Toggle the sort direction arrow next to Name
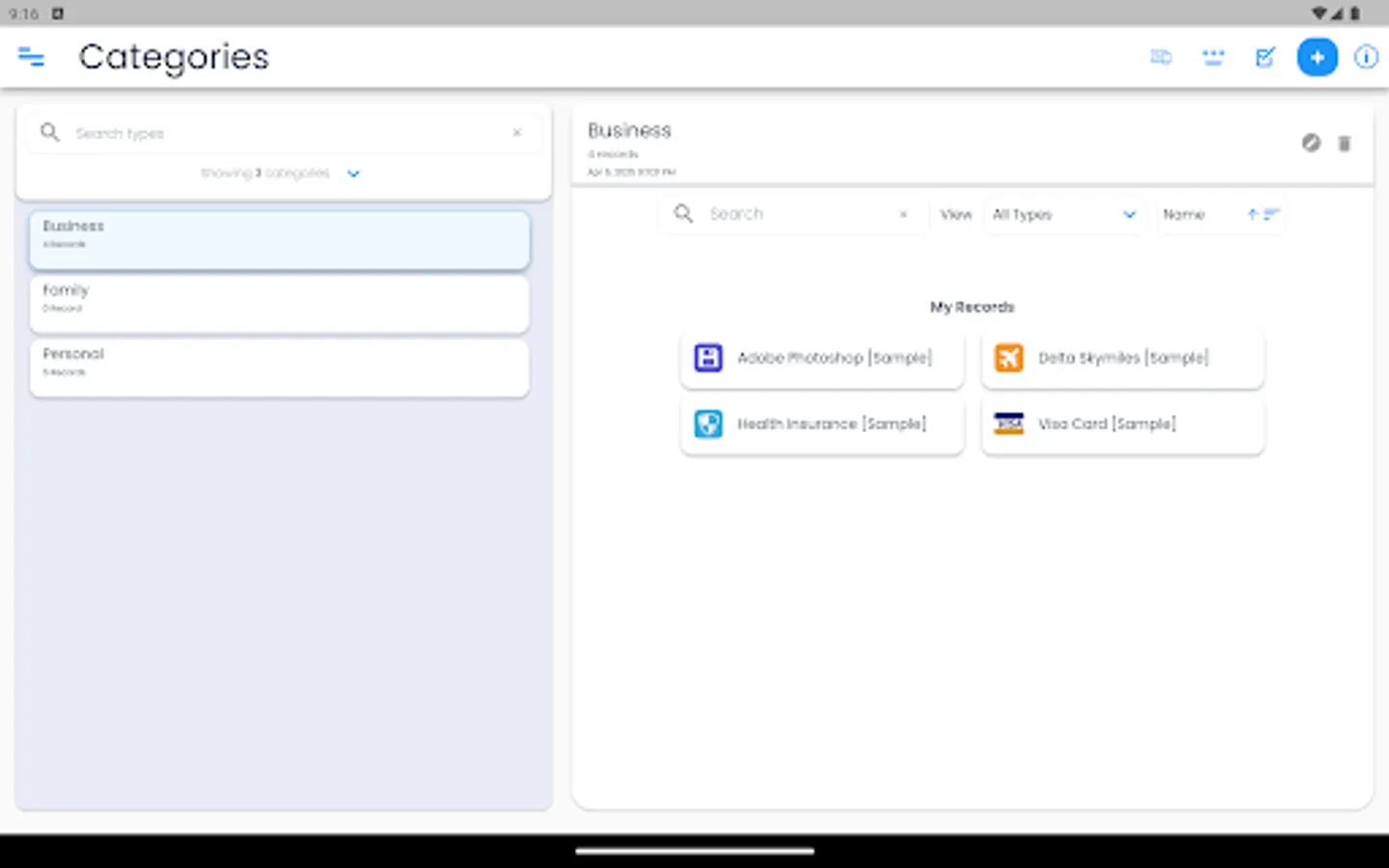 (x=1252, y=214)
